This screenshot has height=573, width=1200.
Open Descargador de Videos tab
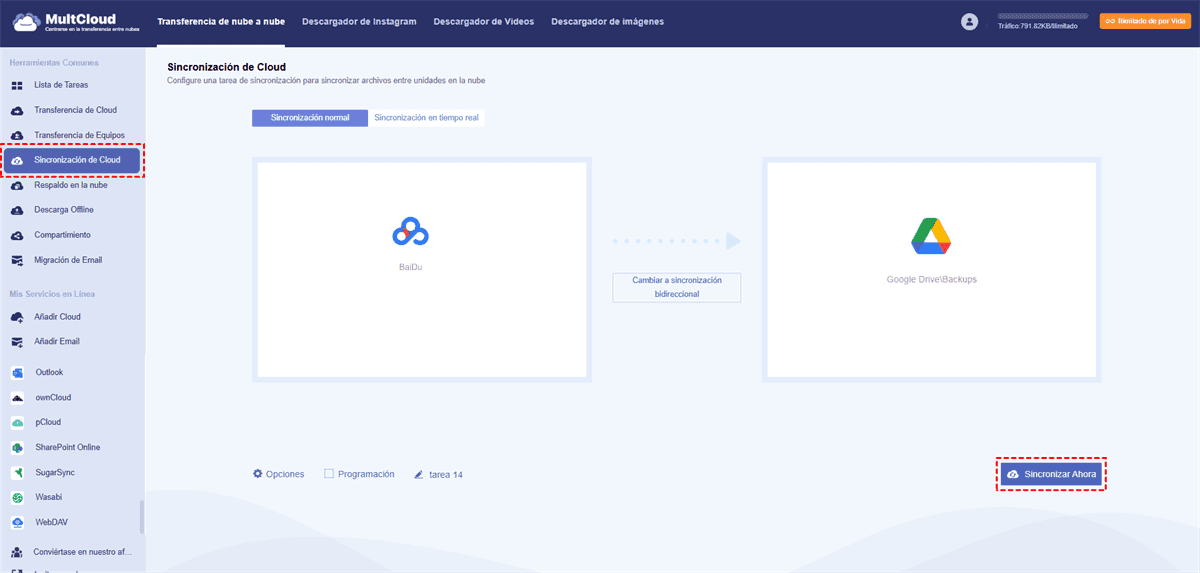tap(484, 22)
